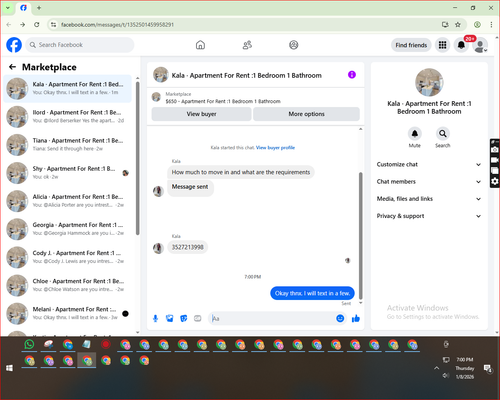The image size is (500, 400).
Task: Click the Search in conversation icon
Action: click(443, 134)
